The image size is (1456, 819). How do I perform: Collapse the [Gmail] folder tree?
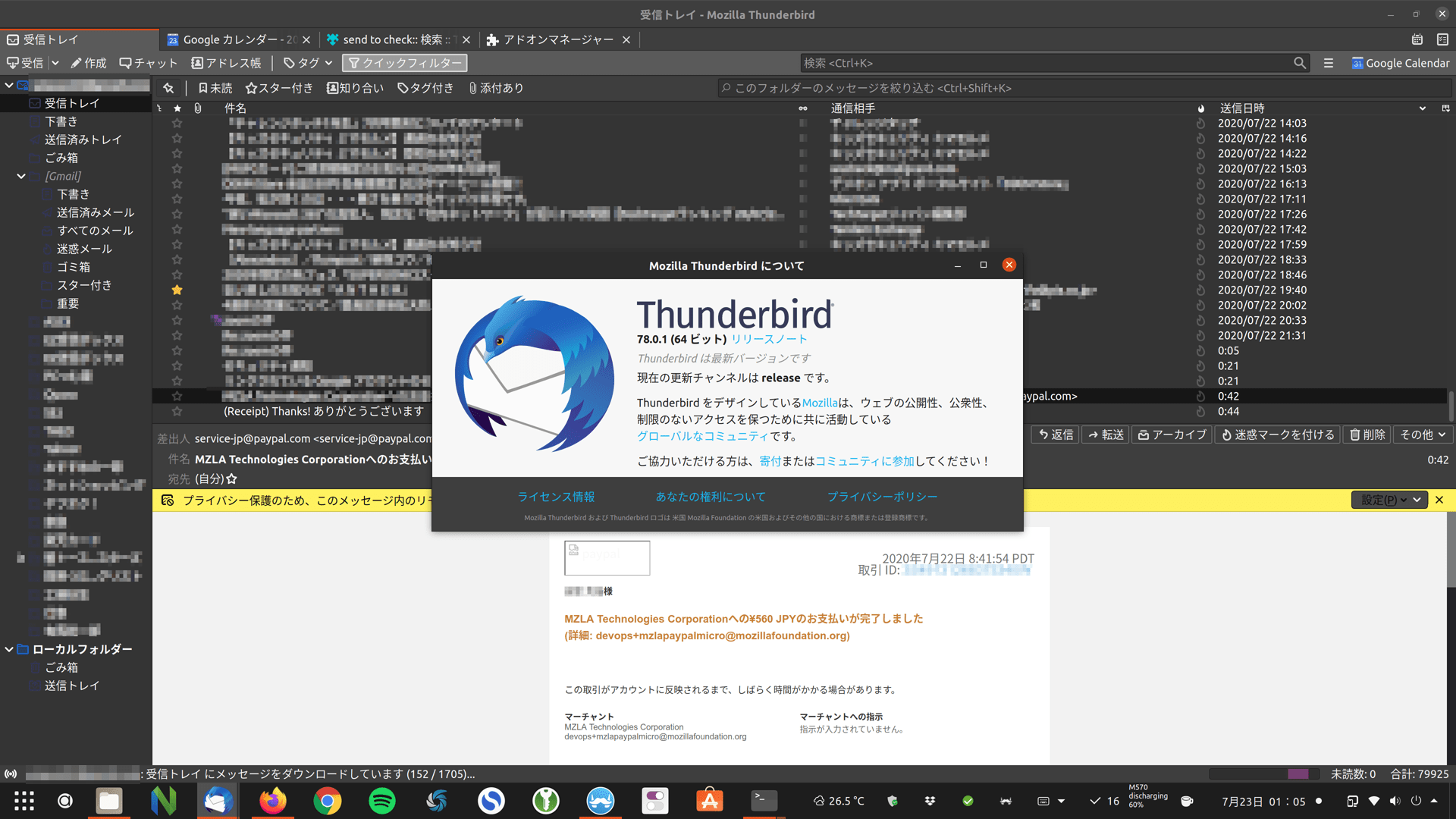pos(21,176)
